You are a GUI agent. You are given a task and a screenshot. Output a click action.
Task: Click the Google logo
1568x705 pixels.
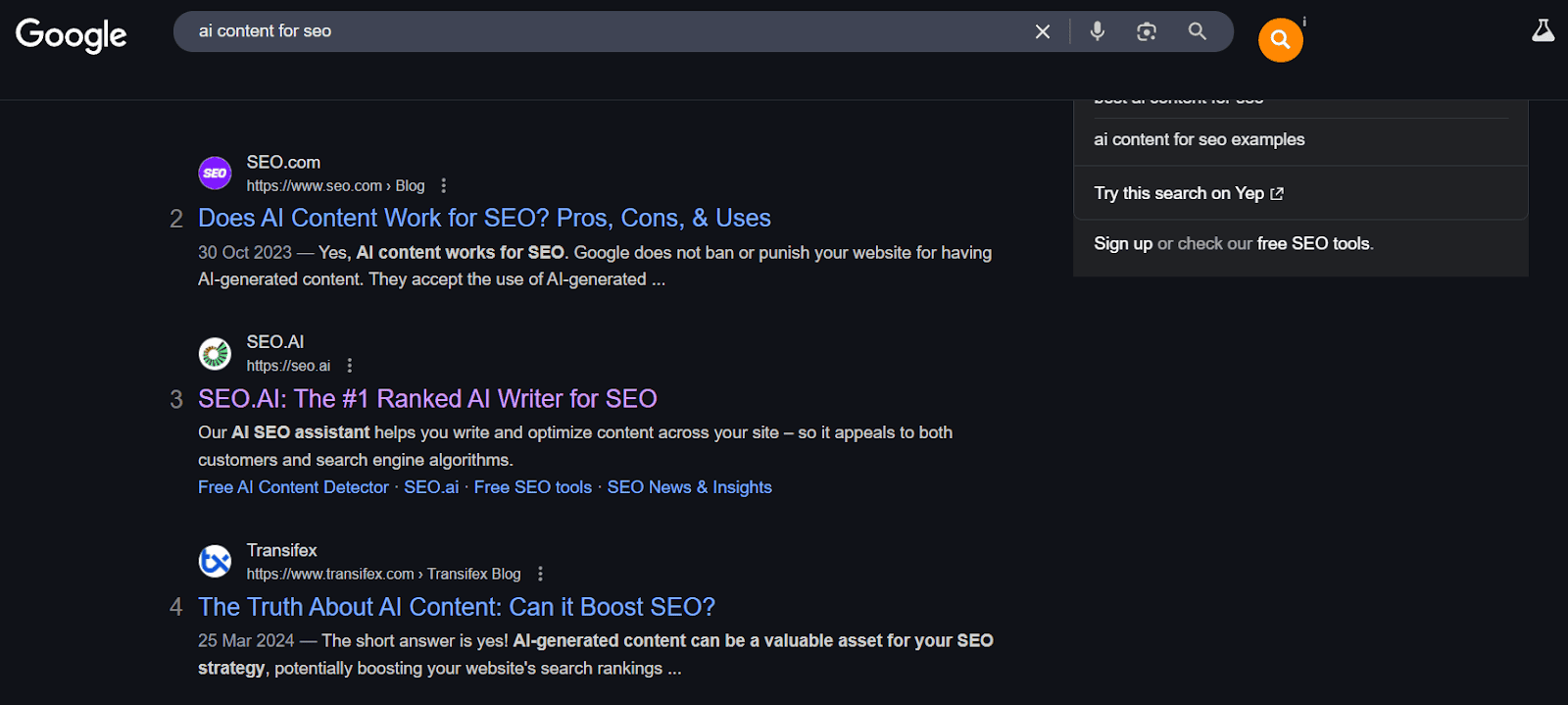click(x=71, y=35)
